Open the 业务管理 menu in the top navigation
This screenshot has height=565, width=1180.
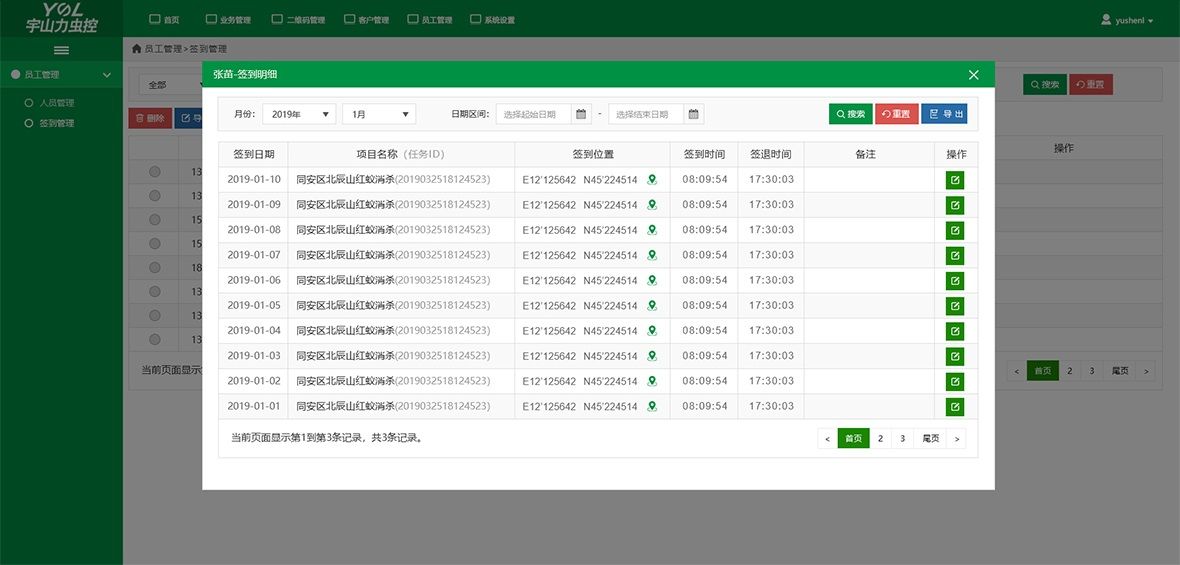[x=228, y=20]
